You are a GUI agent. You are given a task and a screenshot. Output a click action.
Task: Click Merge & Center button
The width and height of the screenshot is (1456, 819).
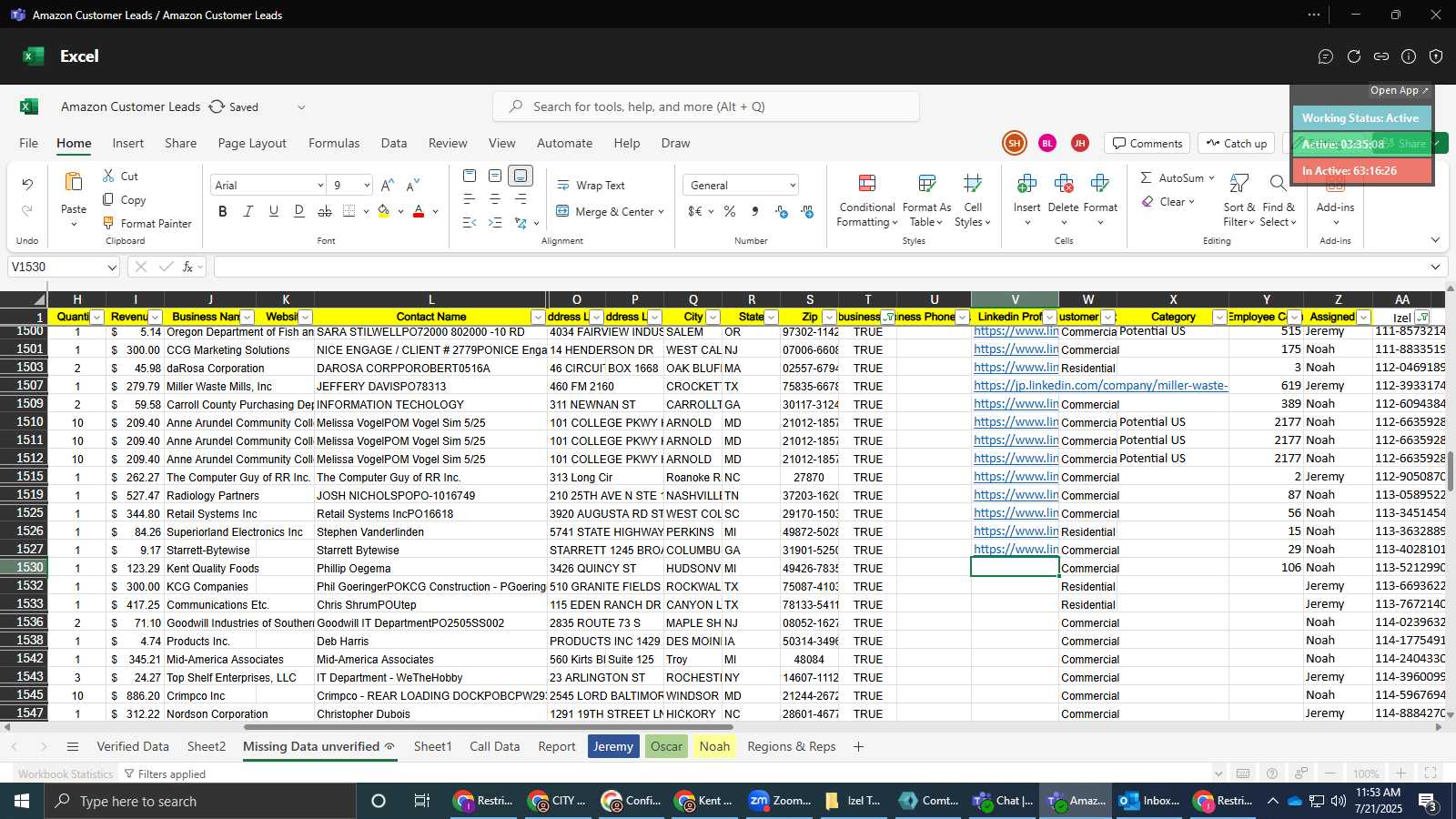point(610,211)
